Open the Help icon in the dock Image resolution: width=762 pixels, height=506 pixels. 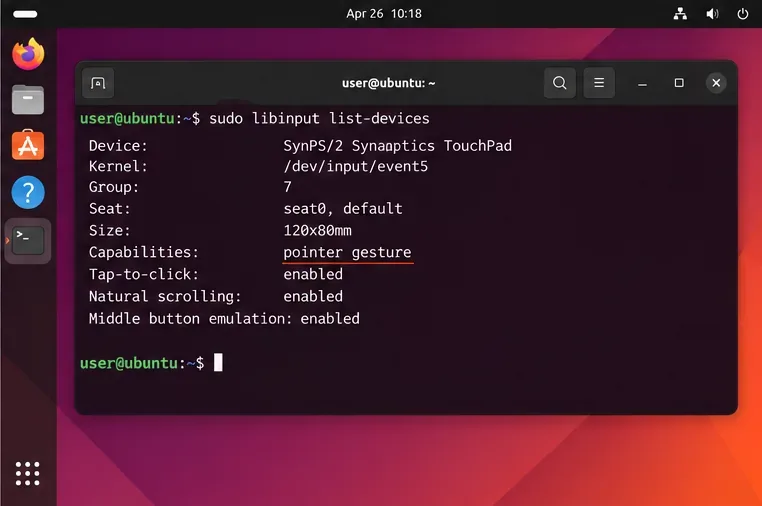(x=28, y=192)
